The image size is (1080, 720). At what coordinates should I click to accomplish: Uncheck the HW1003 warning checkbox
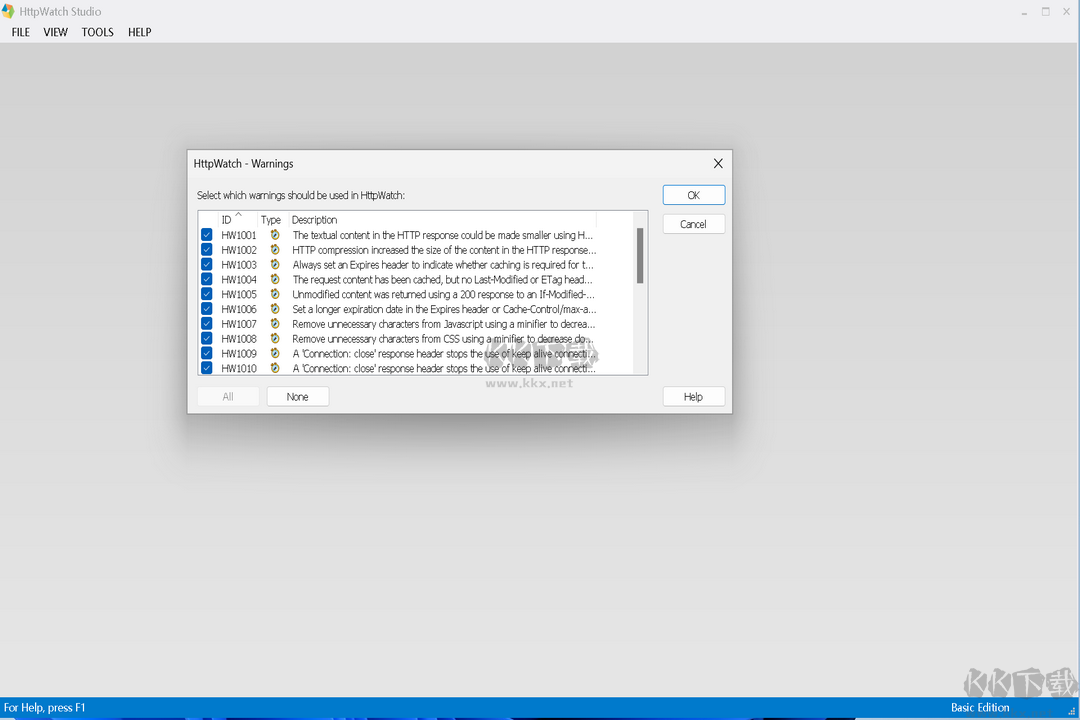tap(207, 265)
